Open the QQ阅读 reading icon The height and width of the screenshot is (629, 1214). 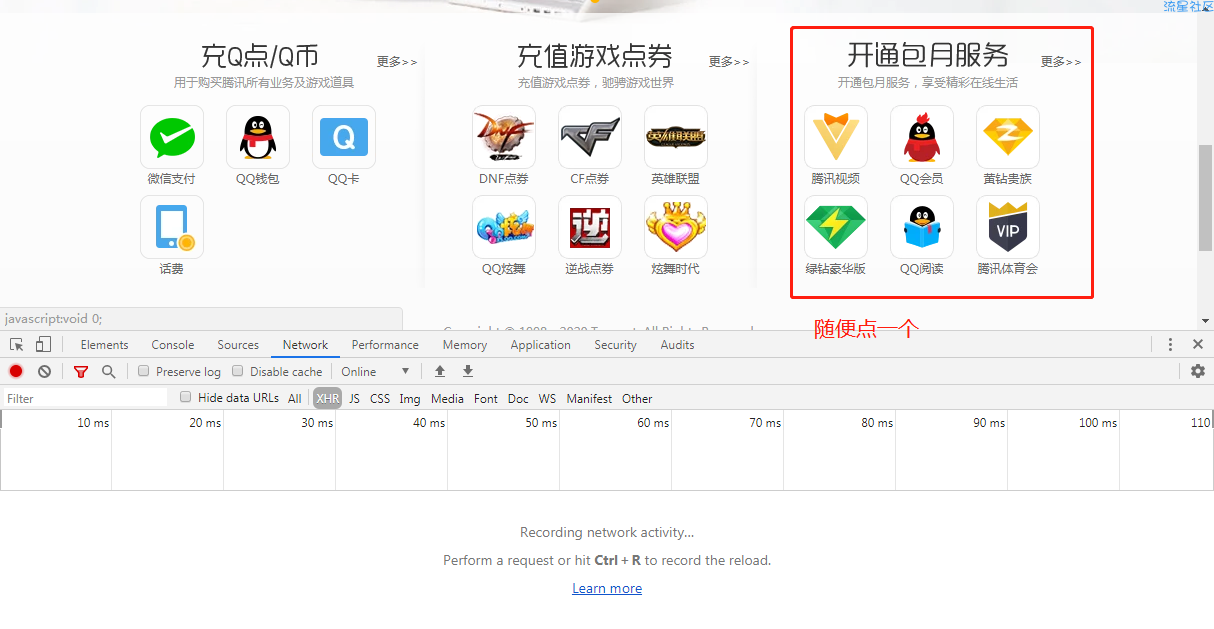pyautogui.click(x=921, y=227)
